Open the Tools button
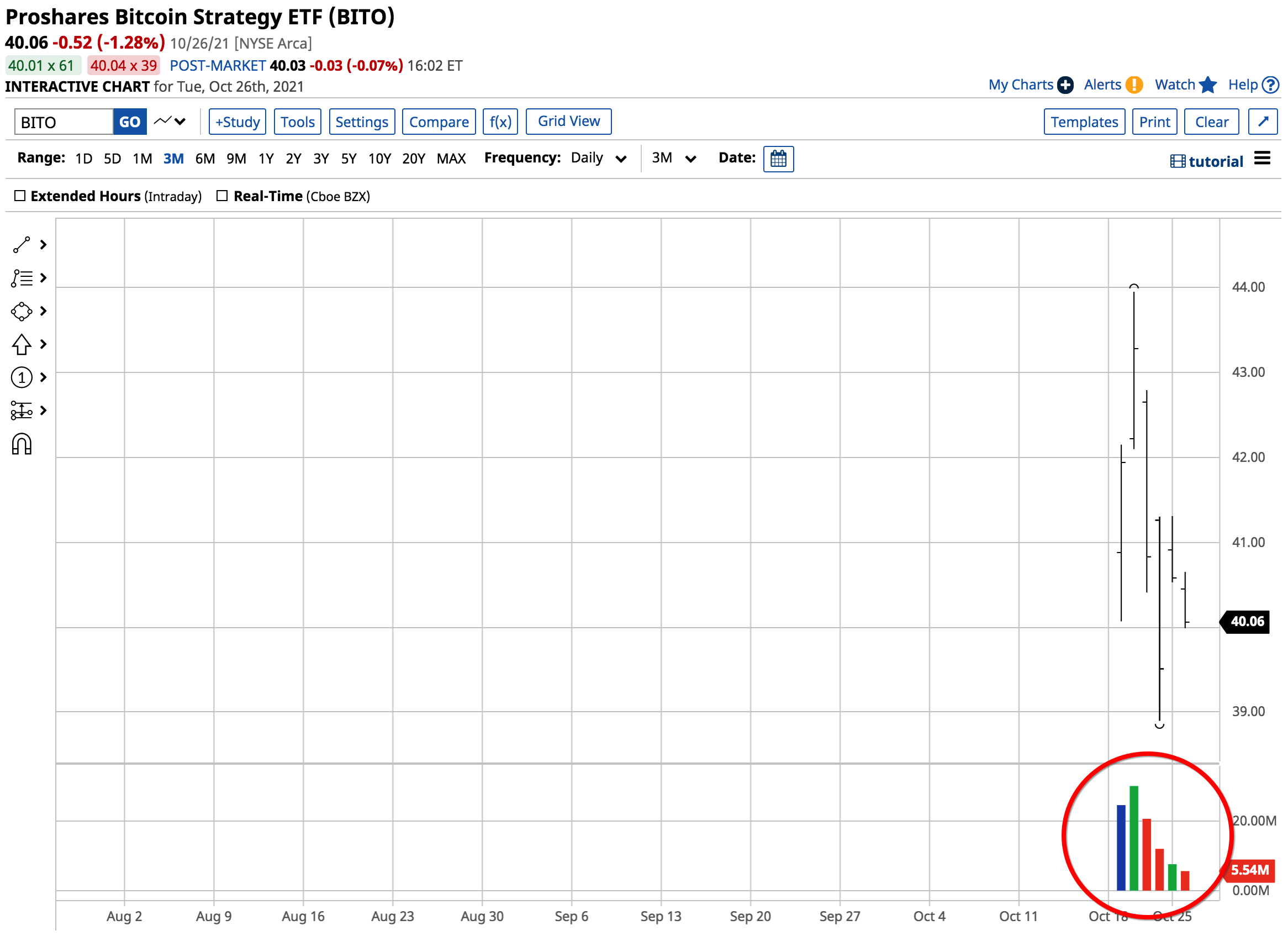This screenshot has width=1288, height=936. pos(298,122)
